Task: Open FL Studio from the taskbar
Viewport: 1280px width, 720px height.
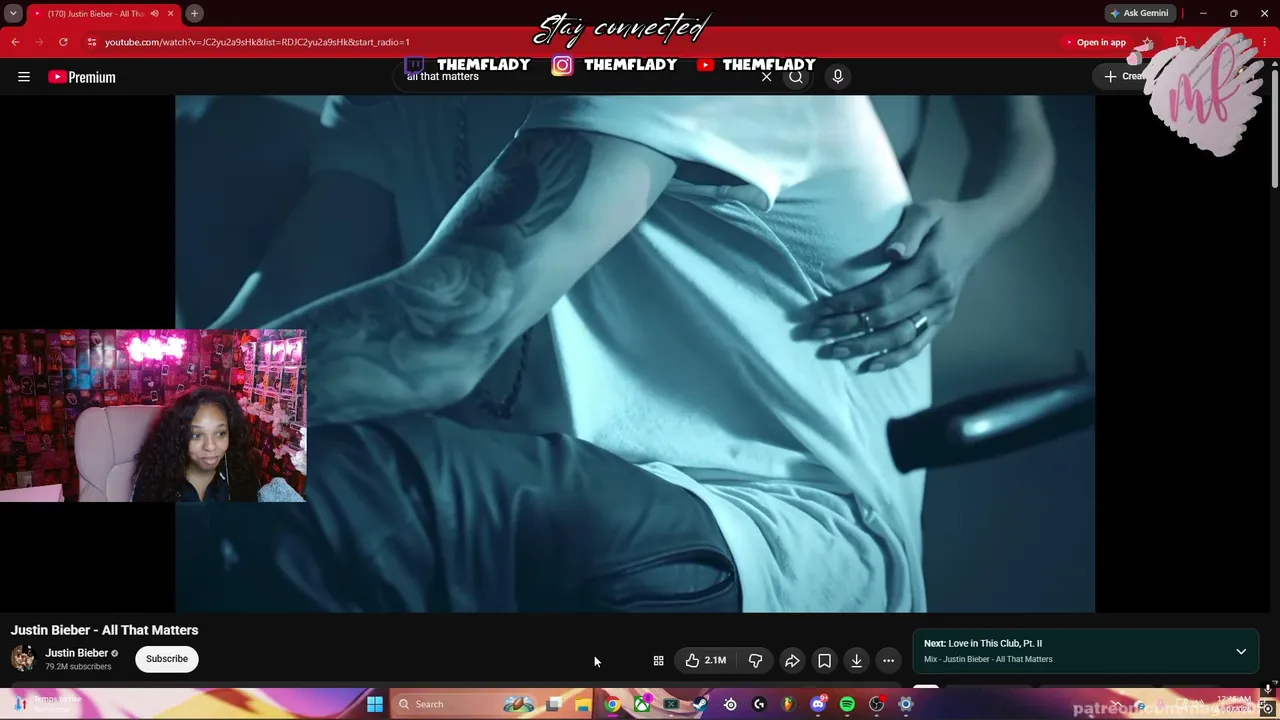Action: [x=788, y=704]
